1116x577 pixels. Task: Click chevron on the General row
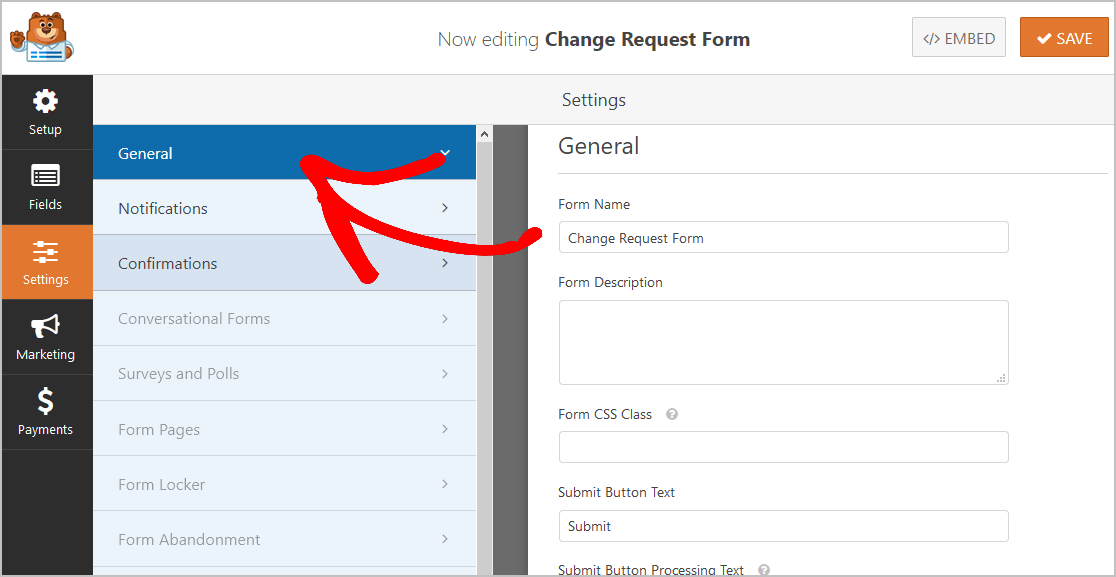[x=446, y=152]
